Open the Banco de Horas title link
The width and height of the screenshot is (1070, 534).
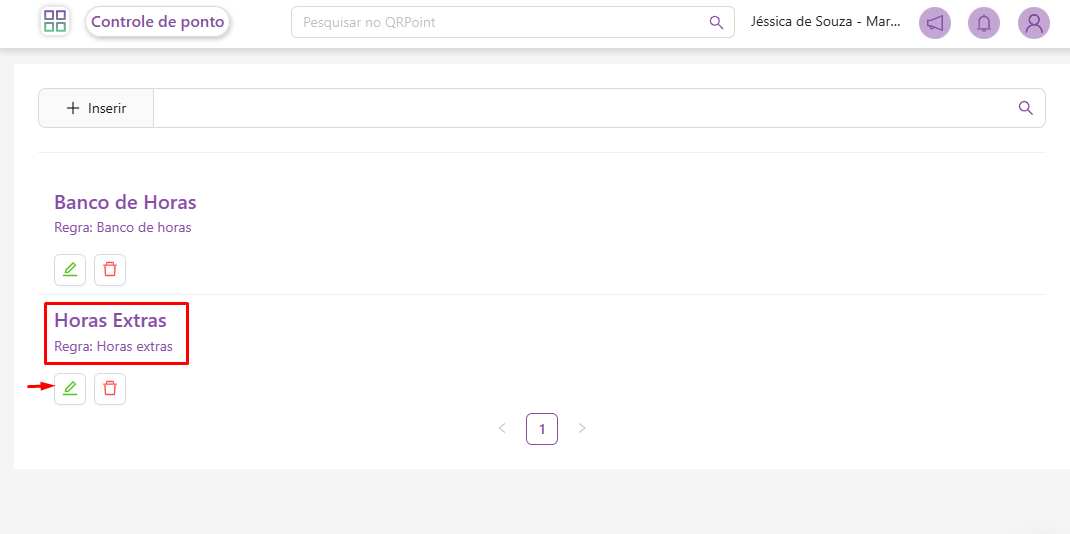125,202
